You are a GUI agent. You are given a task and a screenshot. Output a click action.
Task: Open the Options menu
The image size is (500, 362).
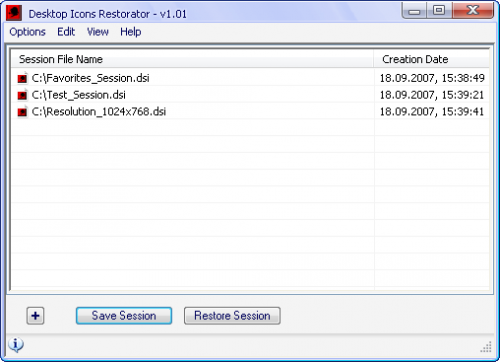pos(27,32)
